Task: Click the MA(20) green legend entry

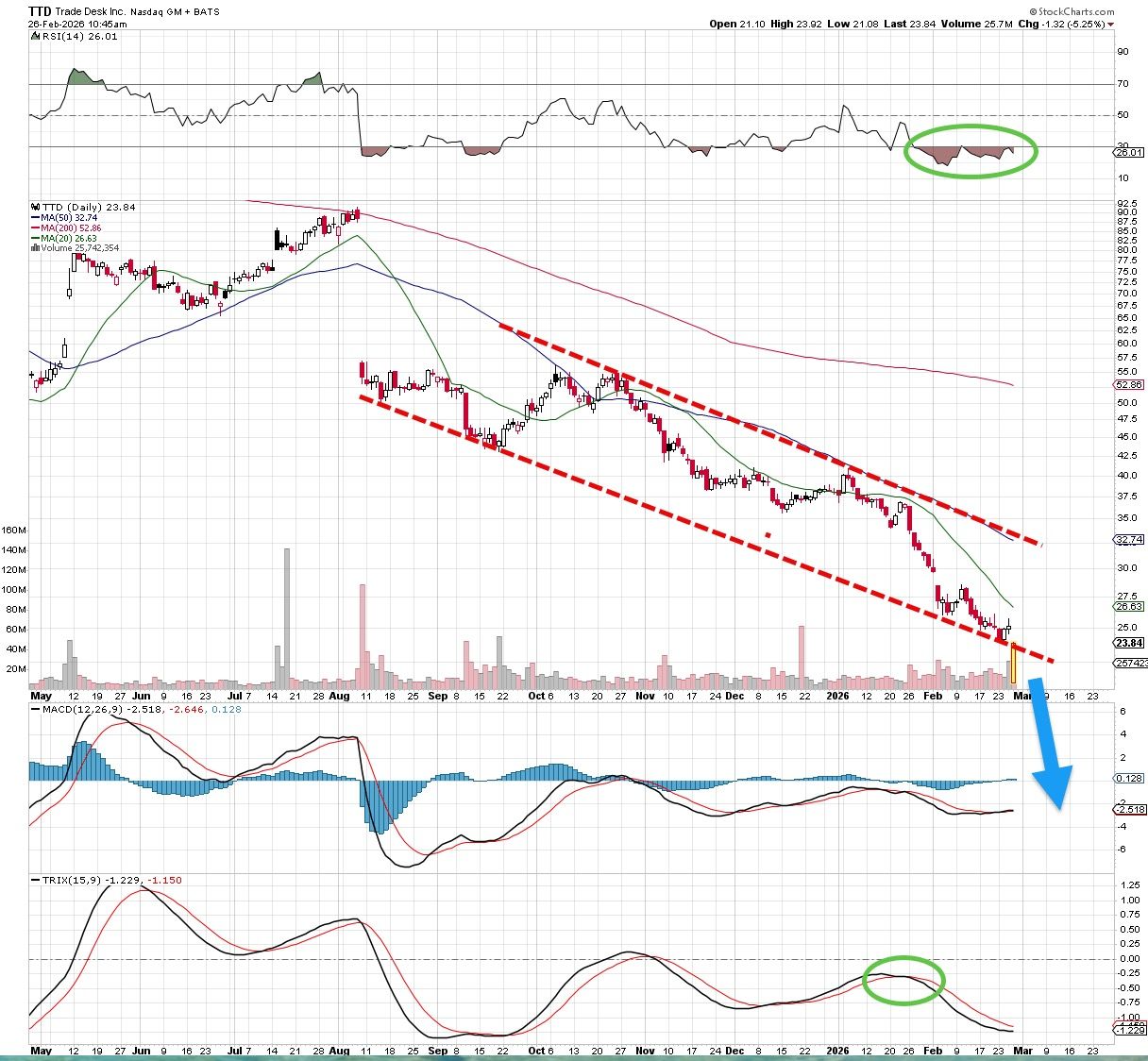Action: tap(66, 238)
